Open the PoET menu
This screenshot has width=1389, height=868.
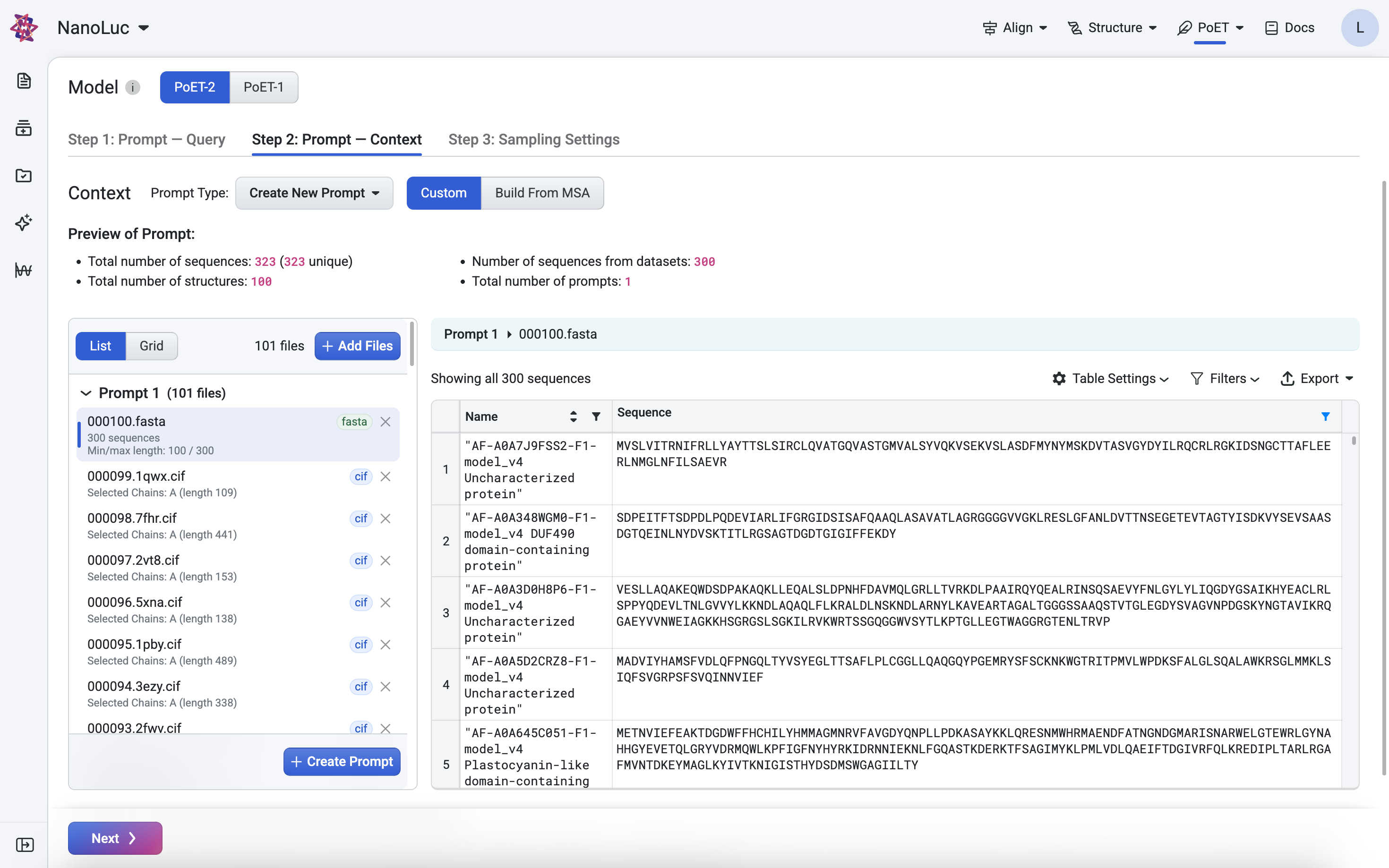click(1210, 27)
